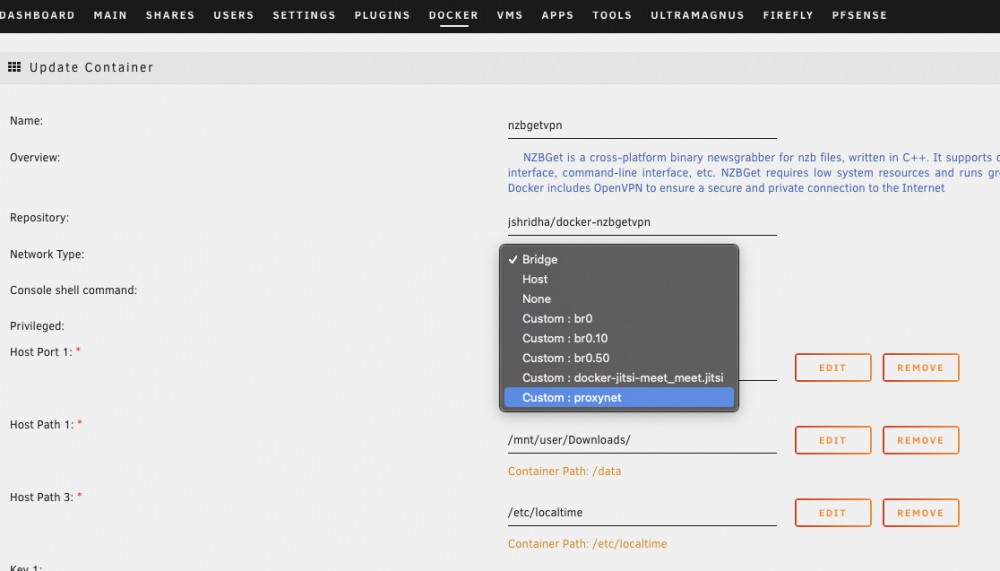Open the Tools tab
This screenshot has width=1000, height=571.
coord(612,15)
